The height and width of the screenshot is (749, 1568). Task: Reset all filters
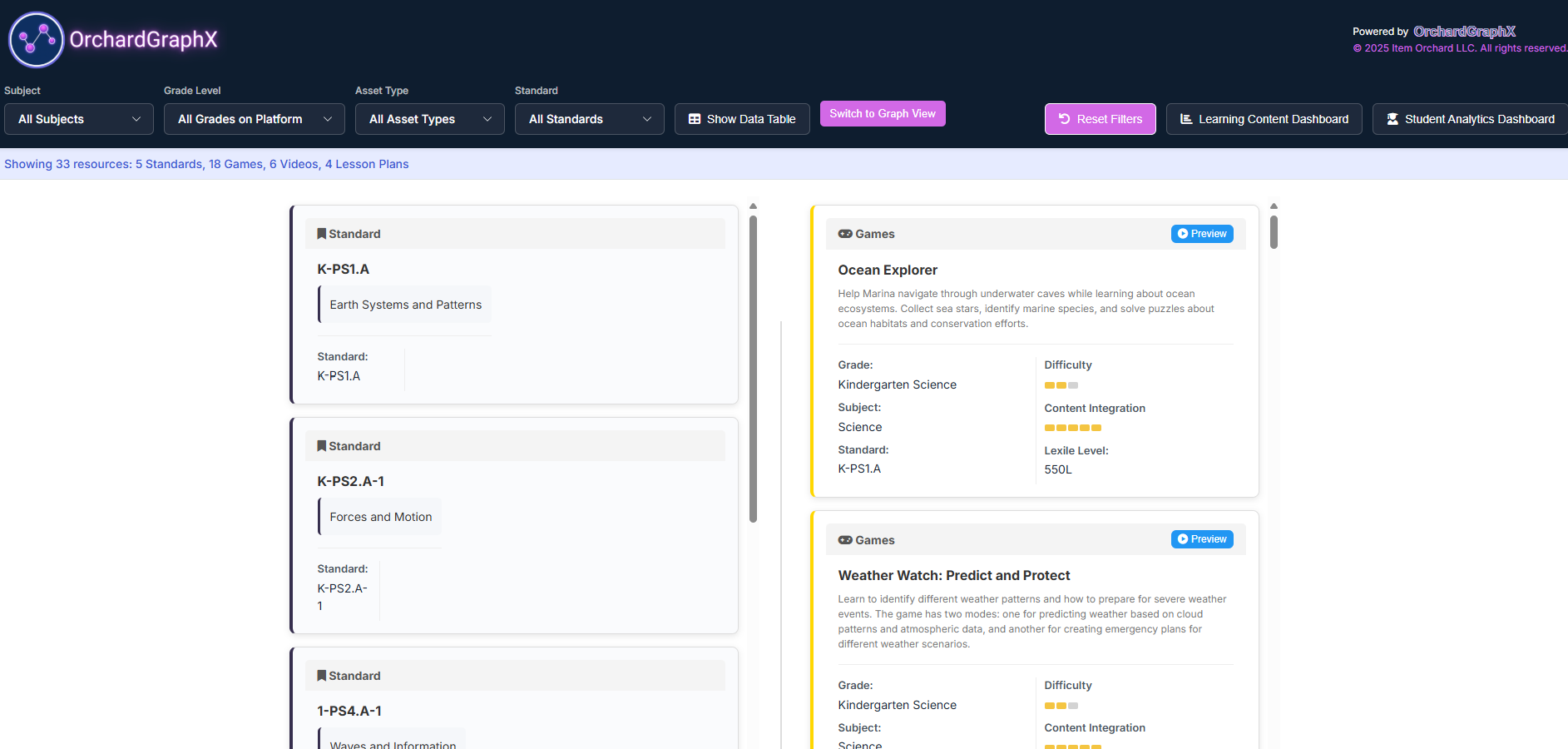[1100, 119]
